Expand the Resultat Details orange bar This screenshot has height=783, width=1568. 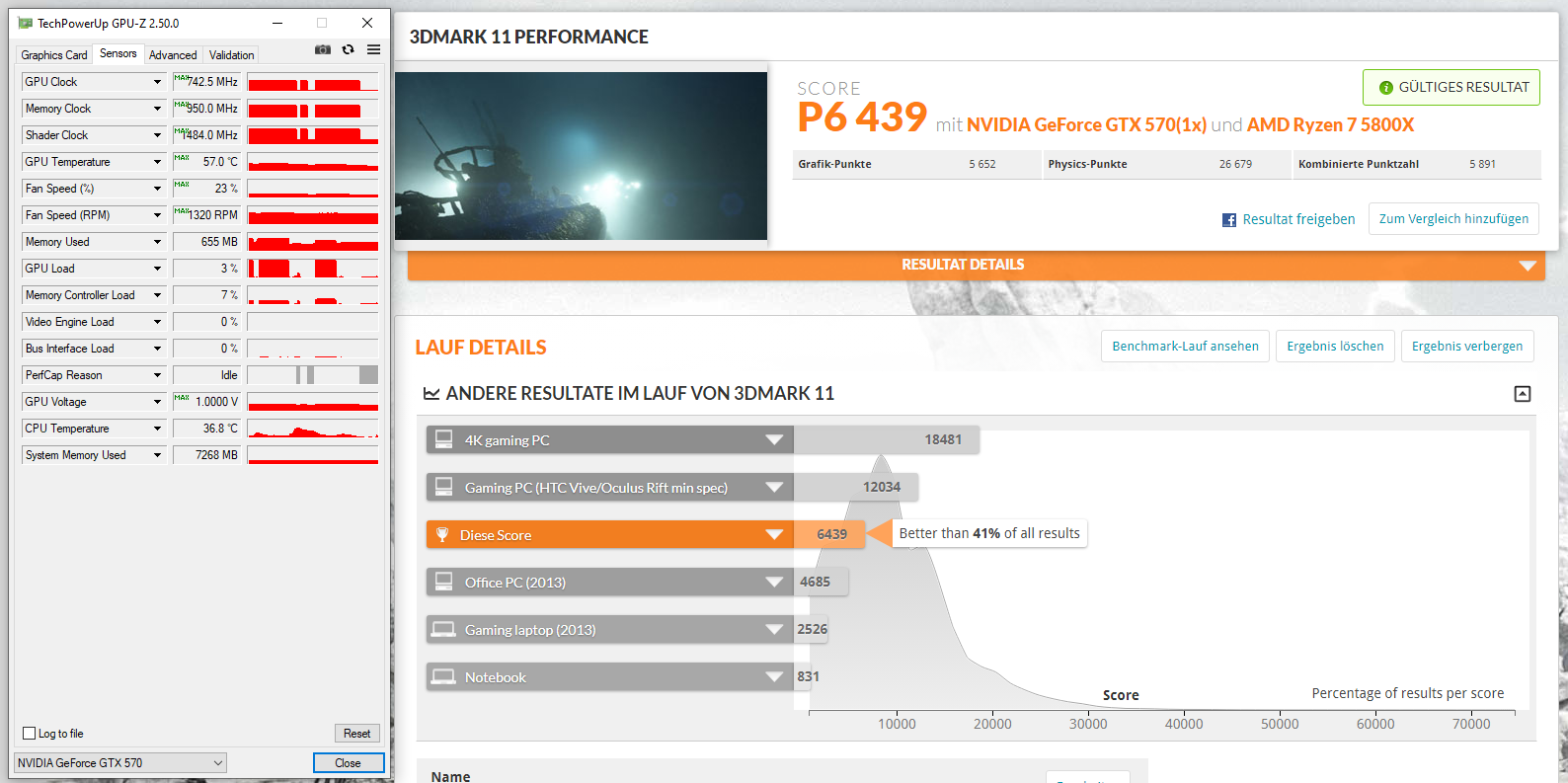point(976,265)
